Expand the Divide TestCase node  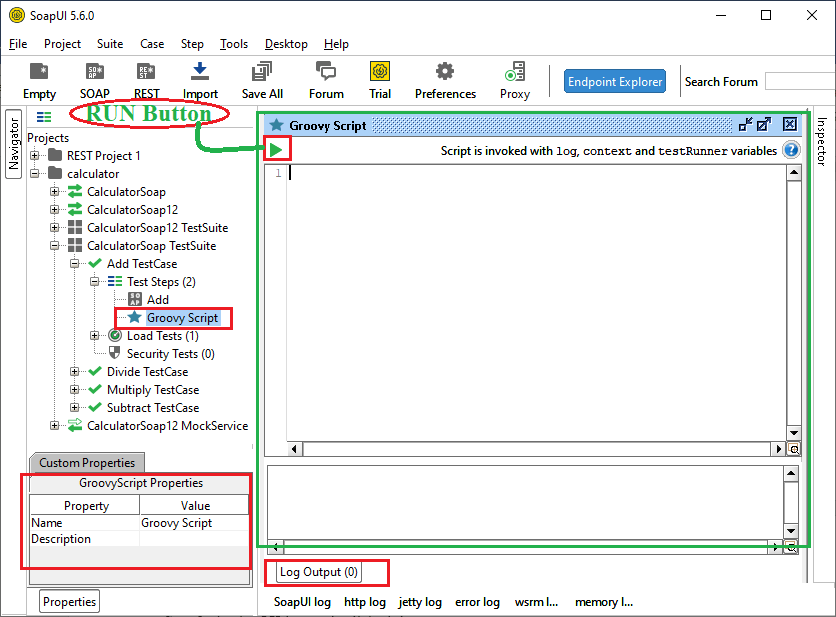(x=75, y=372)
